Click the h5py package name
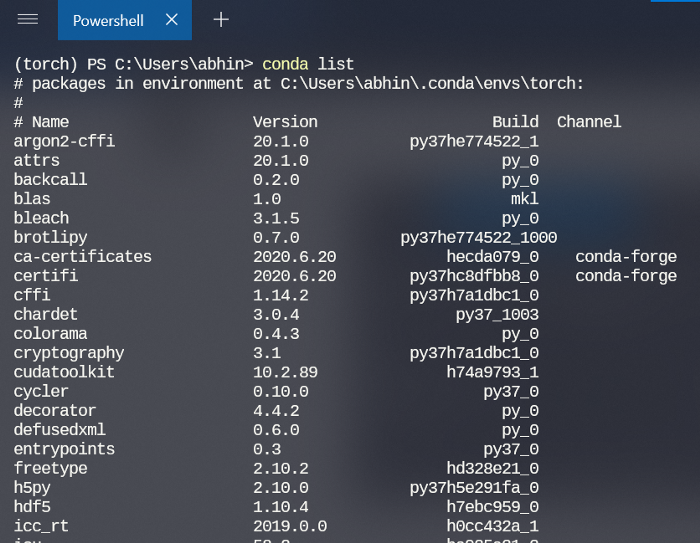The height and width of the screenshot is (543, 700). point(32,488)
